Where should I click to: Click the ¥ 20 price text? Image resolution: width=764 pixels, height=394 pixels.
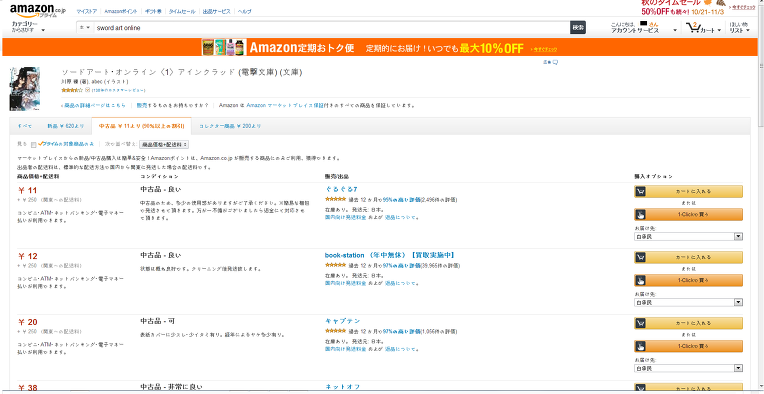28,322
